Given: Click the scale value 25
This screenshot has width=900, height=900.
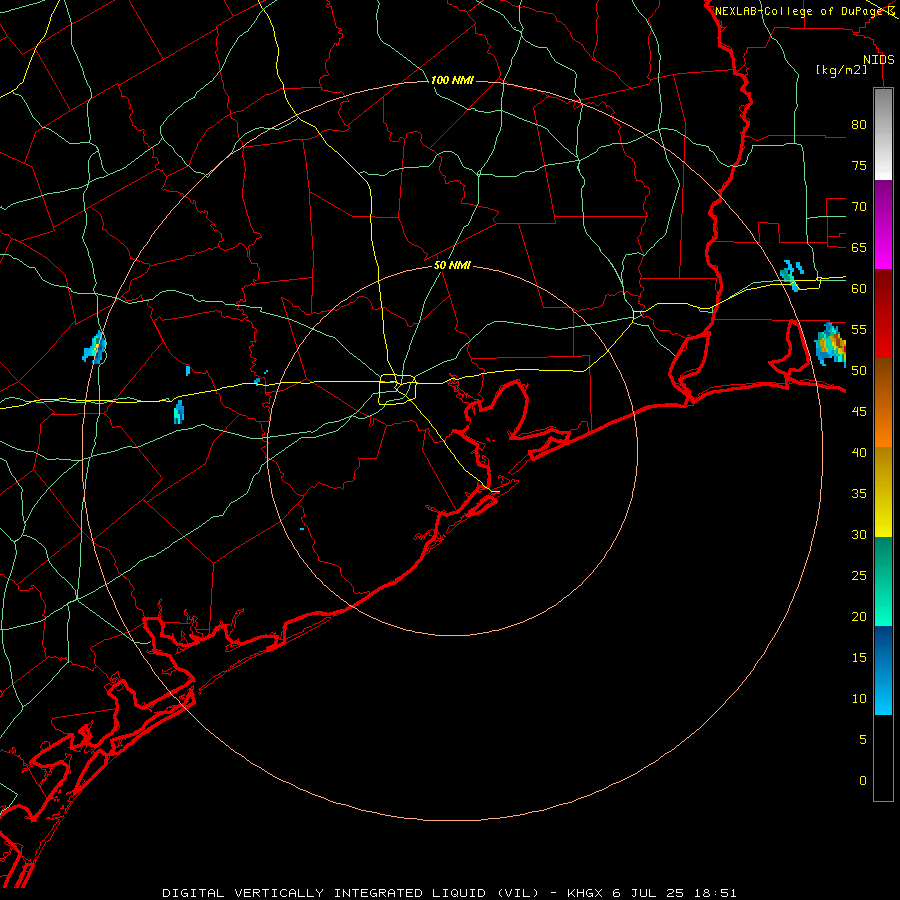Looking at the screenshot, I should coord(859,576).
